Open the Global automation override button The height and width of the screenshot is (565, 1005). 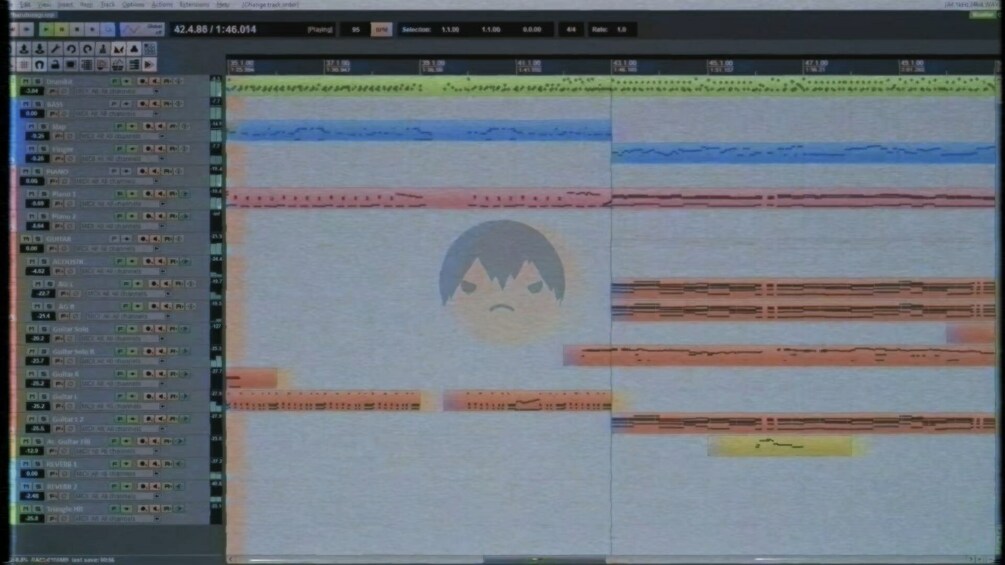(x=142, y=29)
